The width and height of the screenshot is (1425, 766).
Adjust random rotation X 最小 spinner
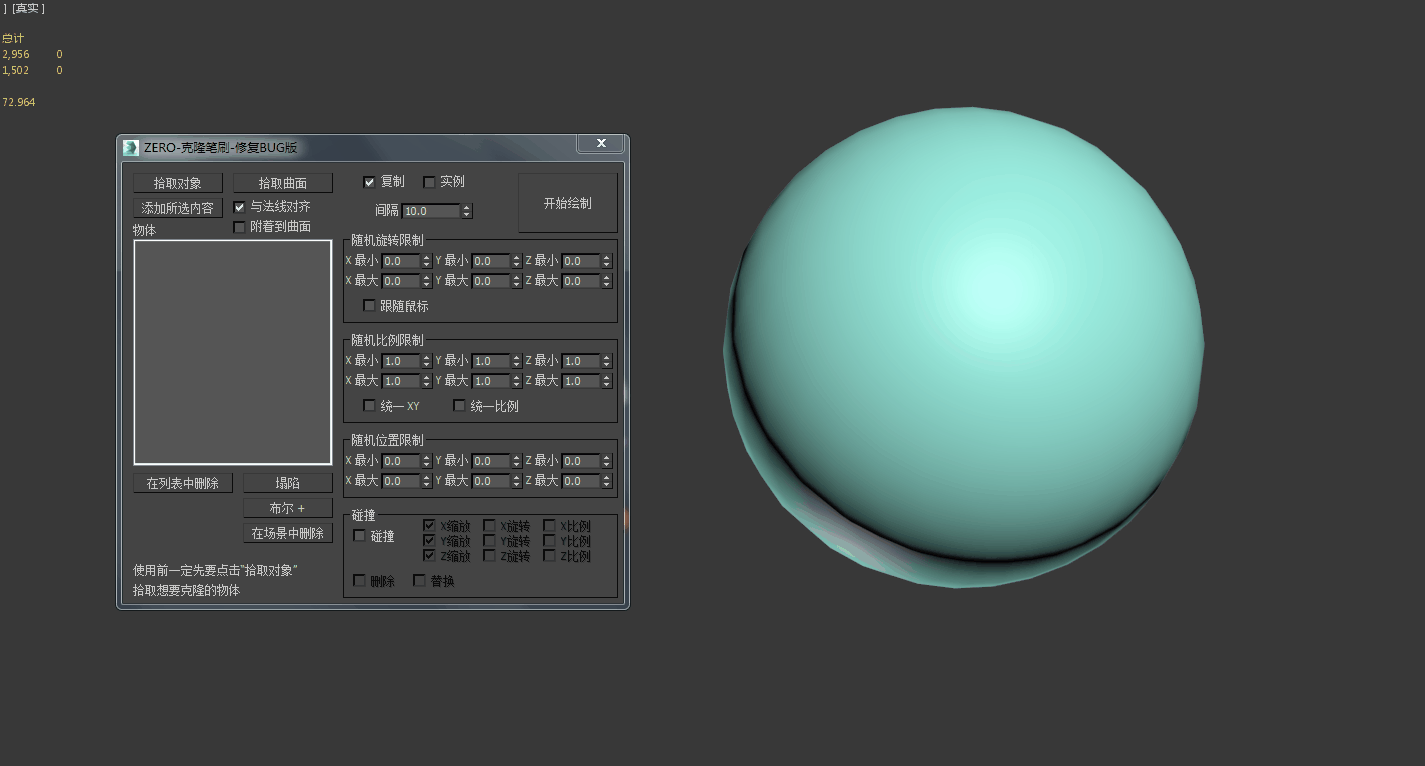[x=427, y=261]
